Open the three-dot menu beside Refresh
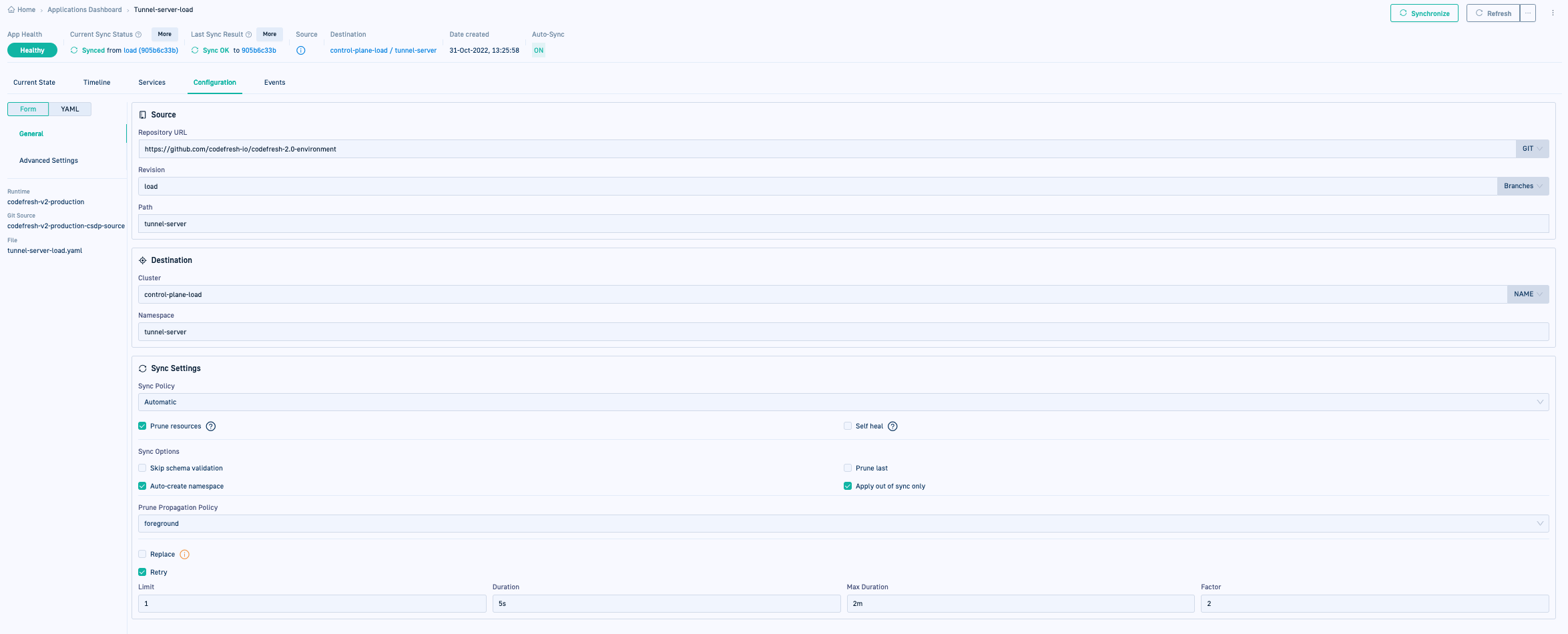 (1528, 13)
